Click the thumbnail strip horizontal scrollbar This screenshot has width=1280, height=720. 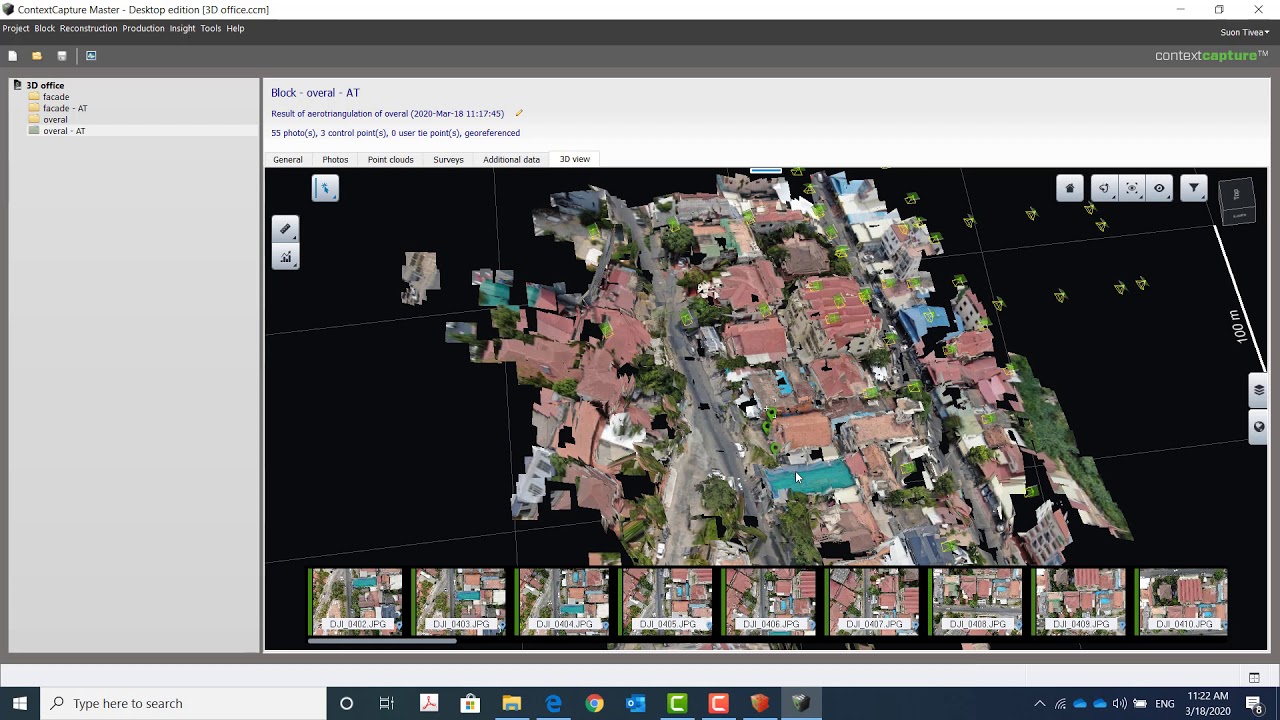point(382,641)
